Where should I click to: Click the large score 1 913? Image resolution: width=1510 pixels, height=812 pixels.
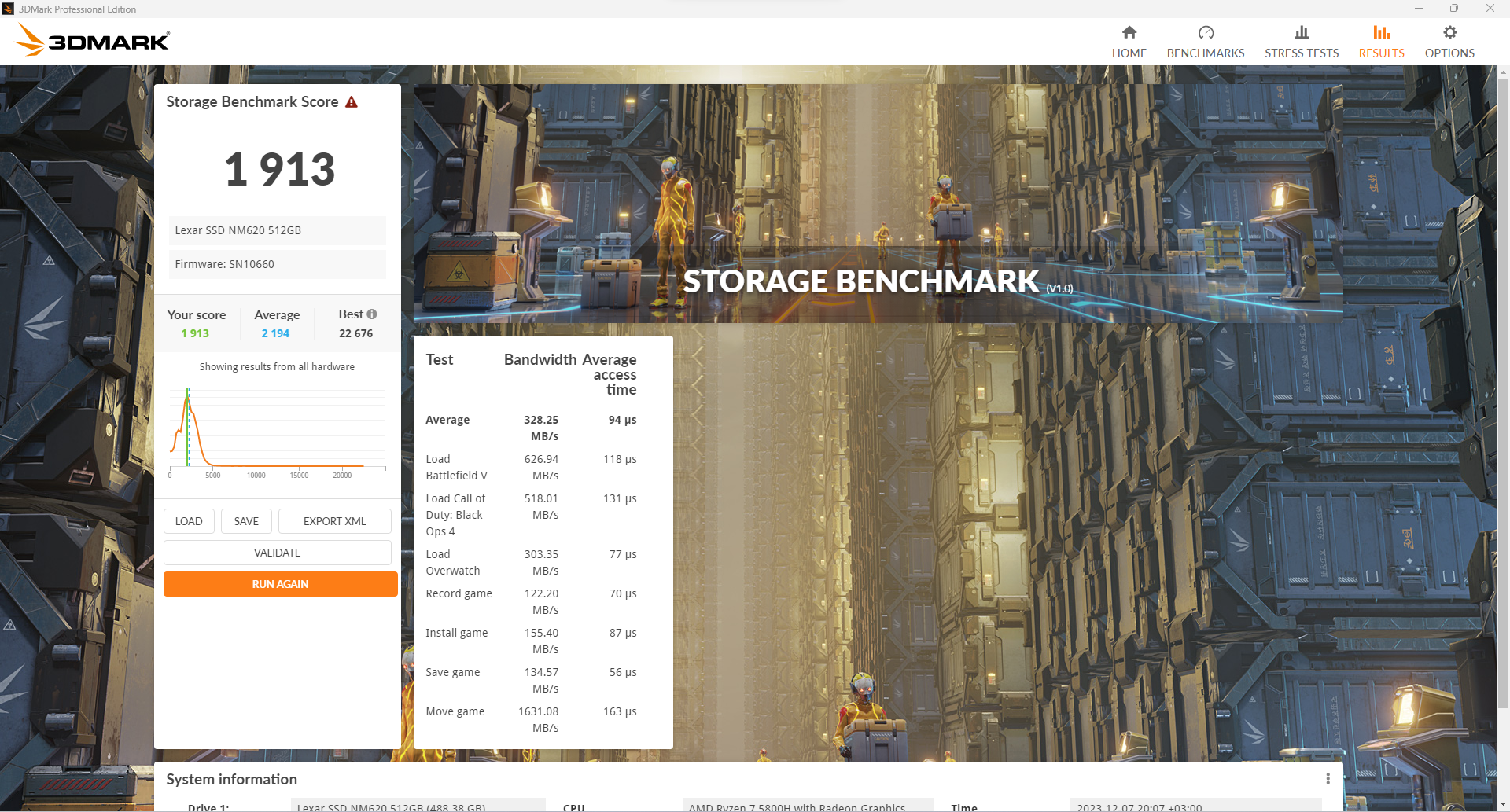pyautogui.click(x=280, y=169)
